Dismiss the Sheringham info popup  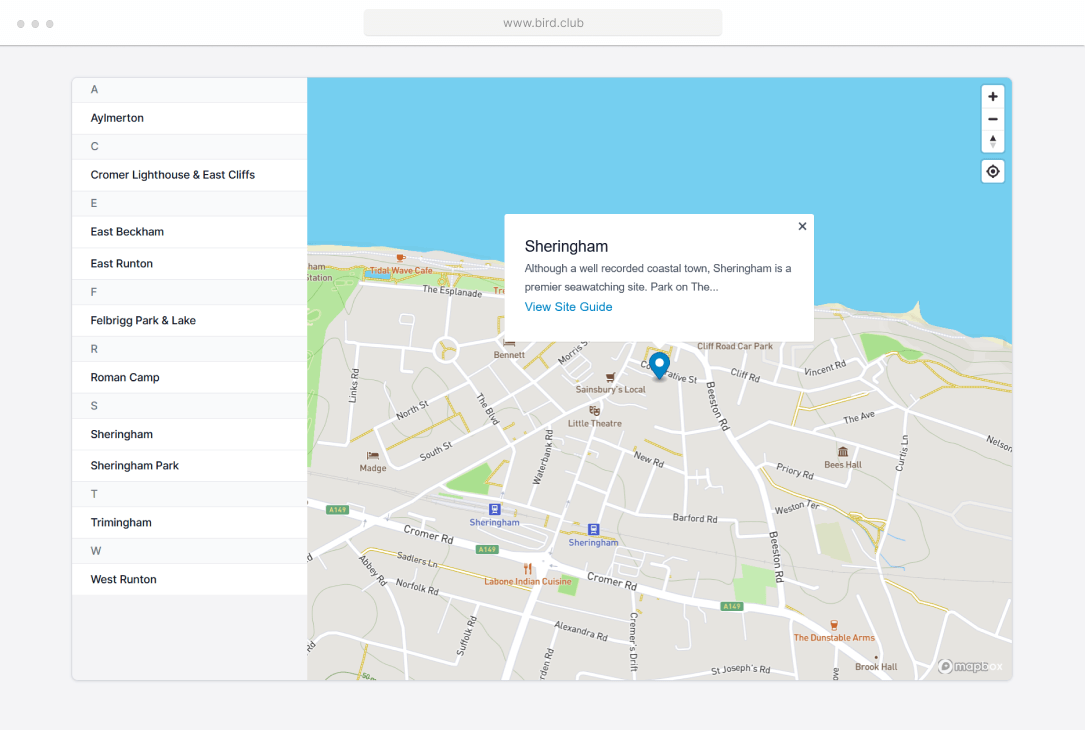pos(802,226)
